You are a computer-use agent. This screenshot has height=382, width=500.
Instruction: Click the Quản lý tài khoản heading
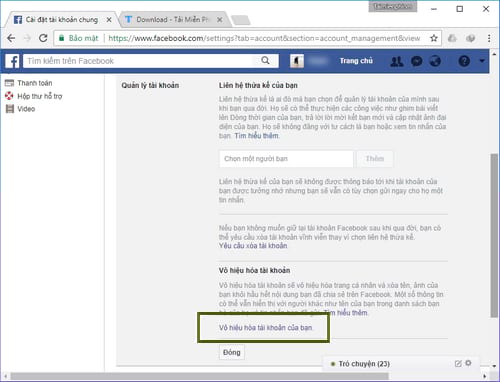[150, 85]
